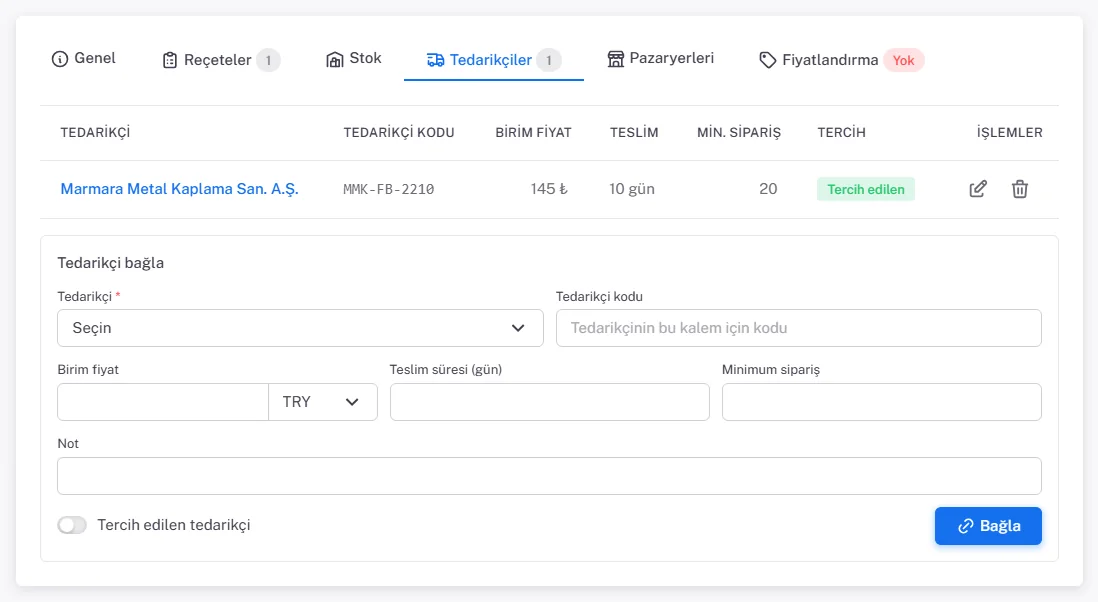Select the supplier code MMK-FB-2210
The height and width of the screenshot is (602, 1098).
389,189
